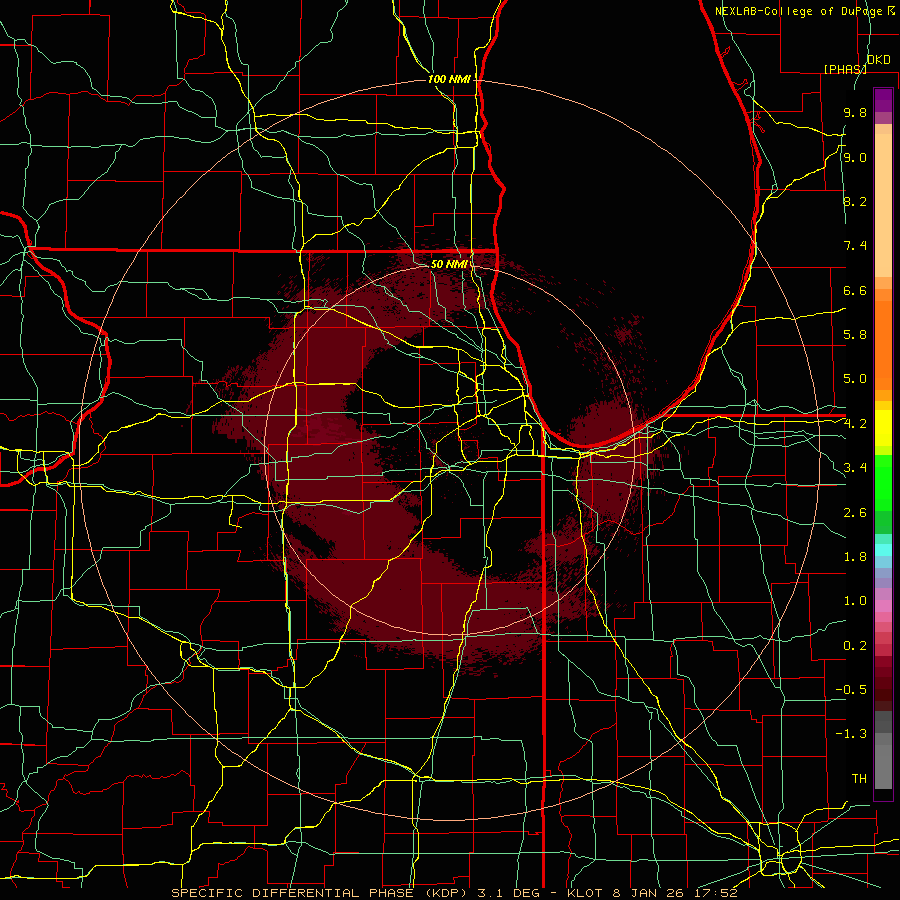Screen dimensions: 900x900
Task: Click the TH threshold label
Action: pos(859,779)
